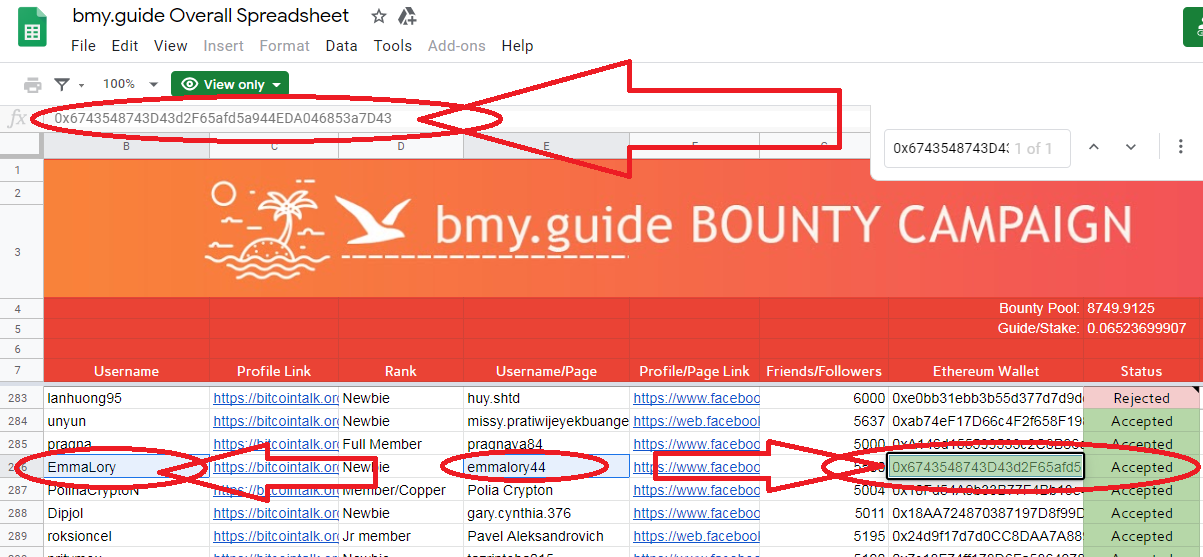
Task: Select the Profile Link header cell
Action: (x=274, y=371)
